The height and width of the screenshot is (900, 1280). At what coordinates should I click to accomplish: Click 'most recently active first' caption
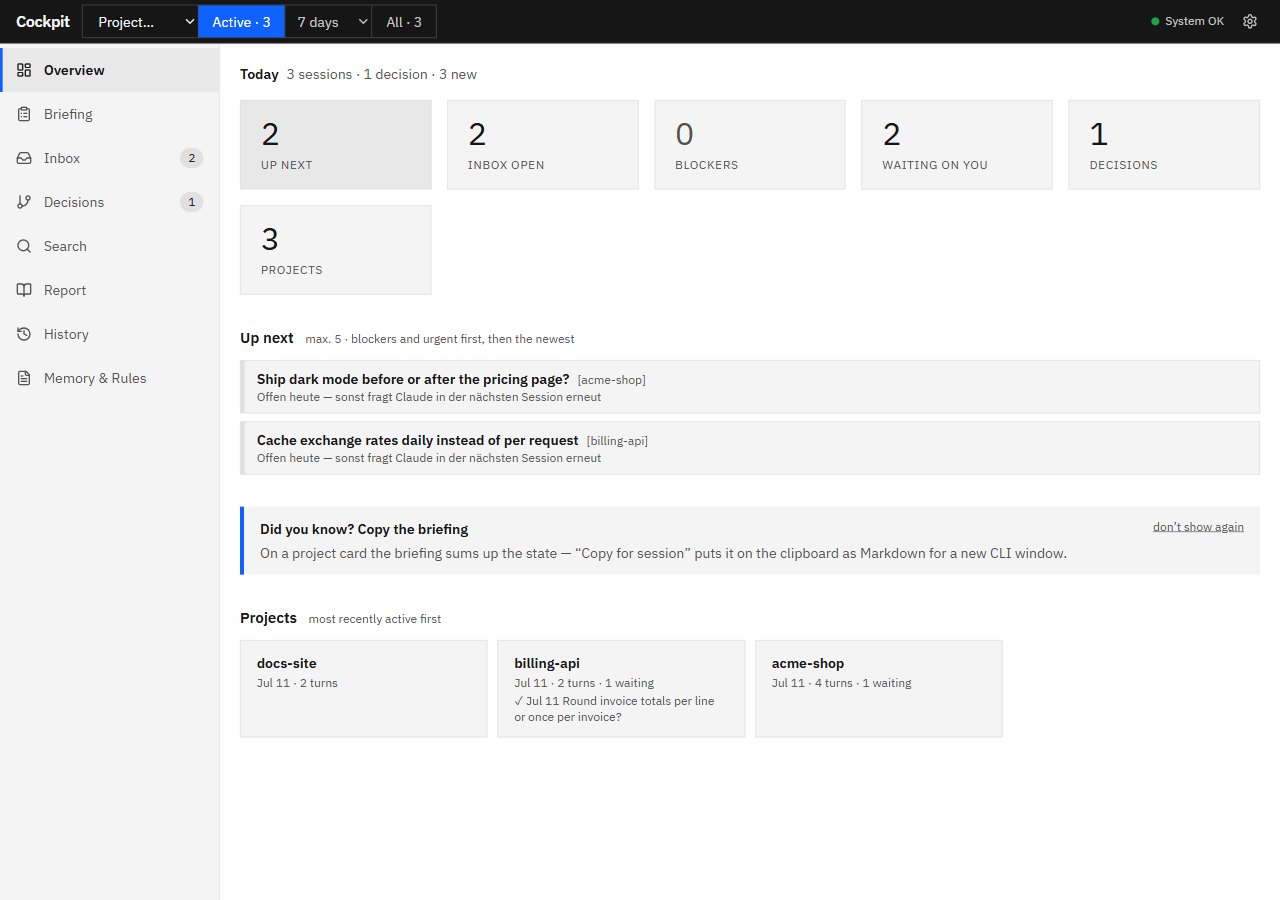(375, 619)
